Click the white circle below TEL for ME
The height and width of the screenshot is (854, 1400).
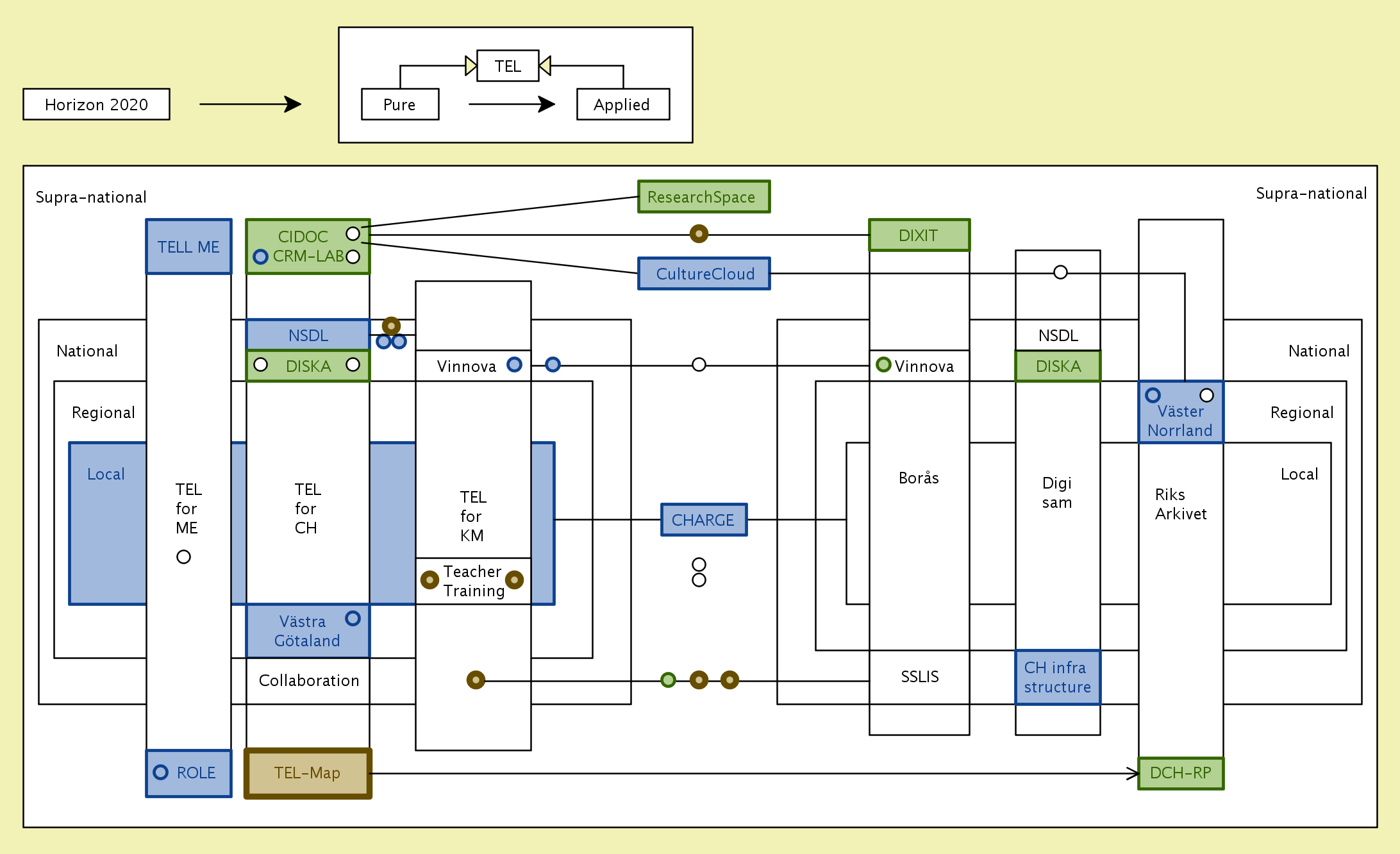tap(183, 557)
